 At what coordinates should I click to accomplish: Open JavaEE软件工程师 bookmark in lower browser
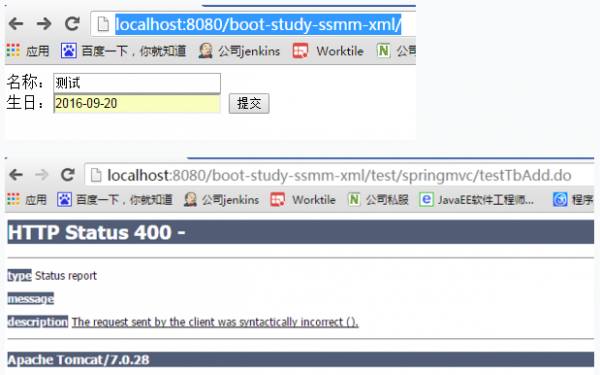pyautogui.click(x=476, y=200)
